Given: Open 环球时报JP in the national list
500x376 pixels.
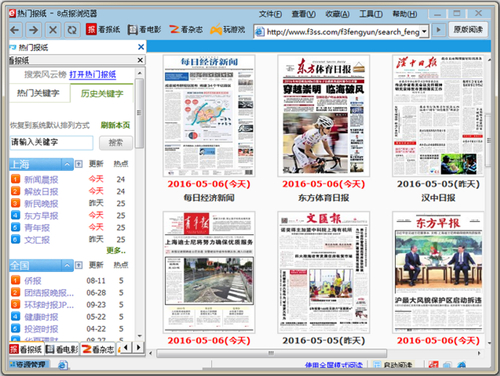Looking at the screenshot, I should [x=49, y=305].
